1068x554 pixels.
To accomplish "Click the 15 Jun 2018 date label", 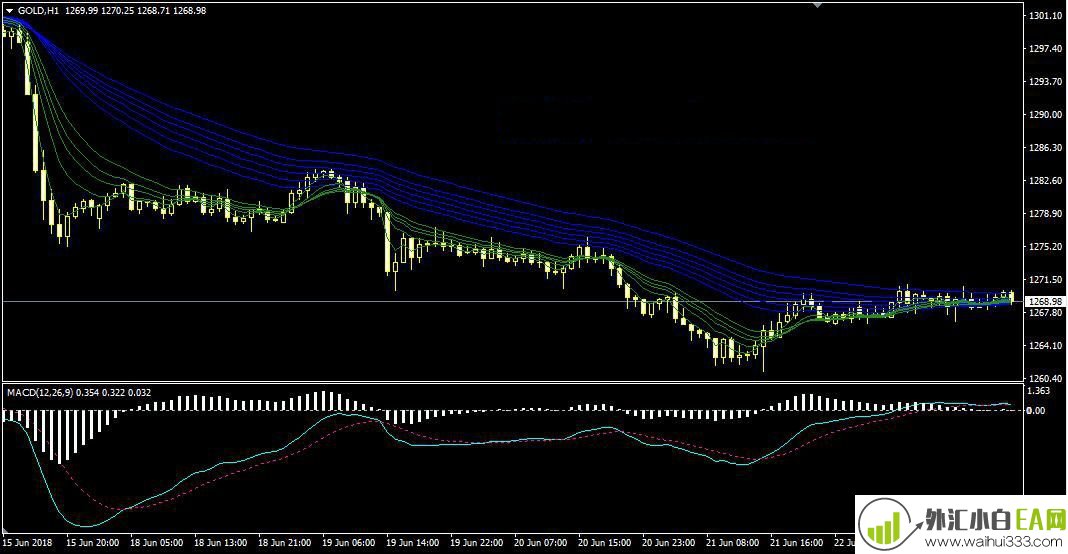I will [27, 542].
